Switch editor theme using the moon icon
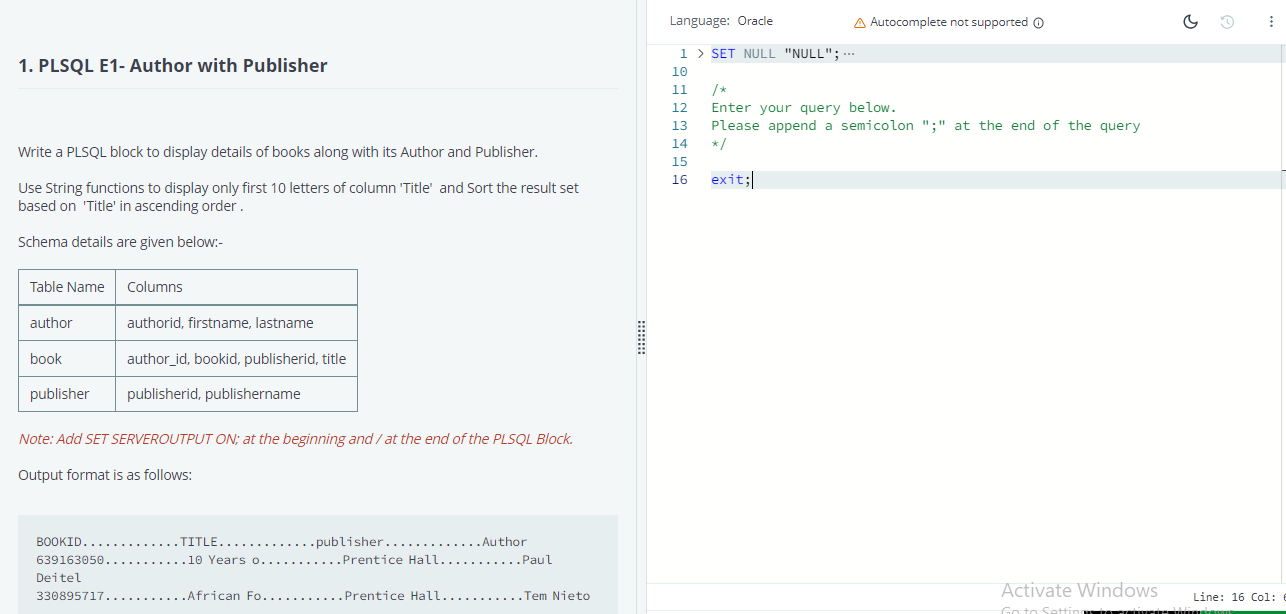The height and width of the screenshot is (614, 1286). coord(1190,20)
